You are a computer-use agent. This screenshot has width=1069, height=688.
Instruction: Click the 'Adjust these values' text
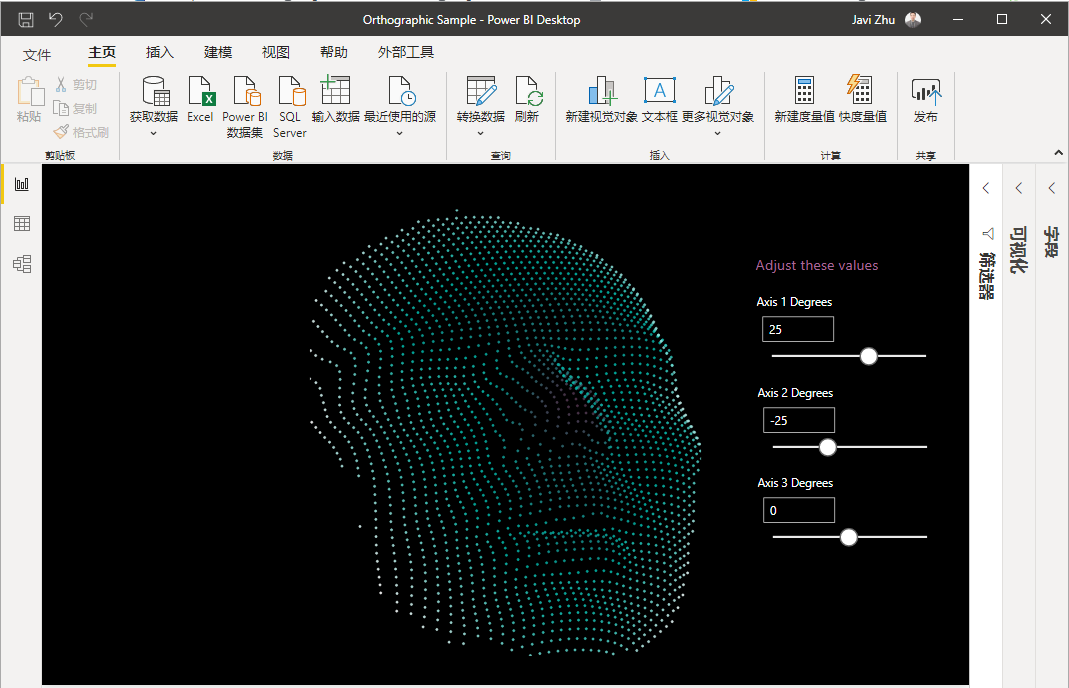(817, 265)
